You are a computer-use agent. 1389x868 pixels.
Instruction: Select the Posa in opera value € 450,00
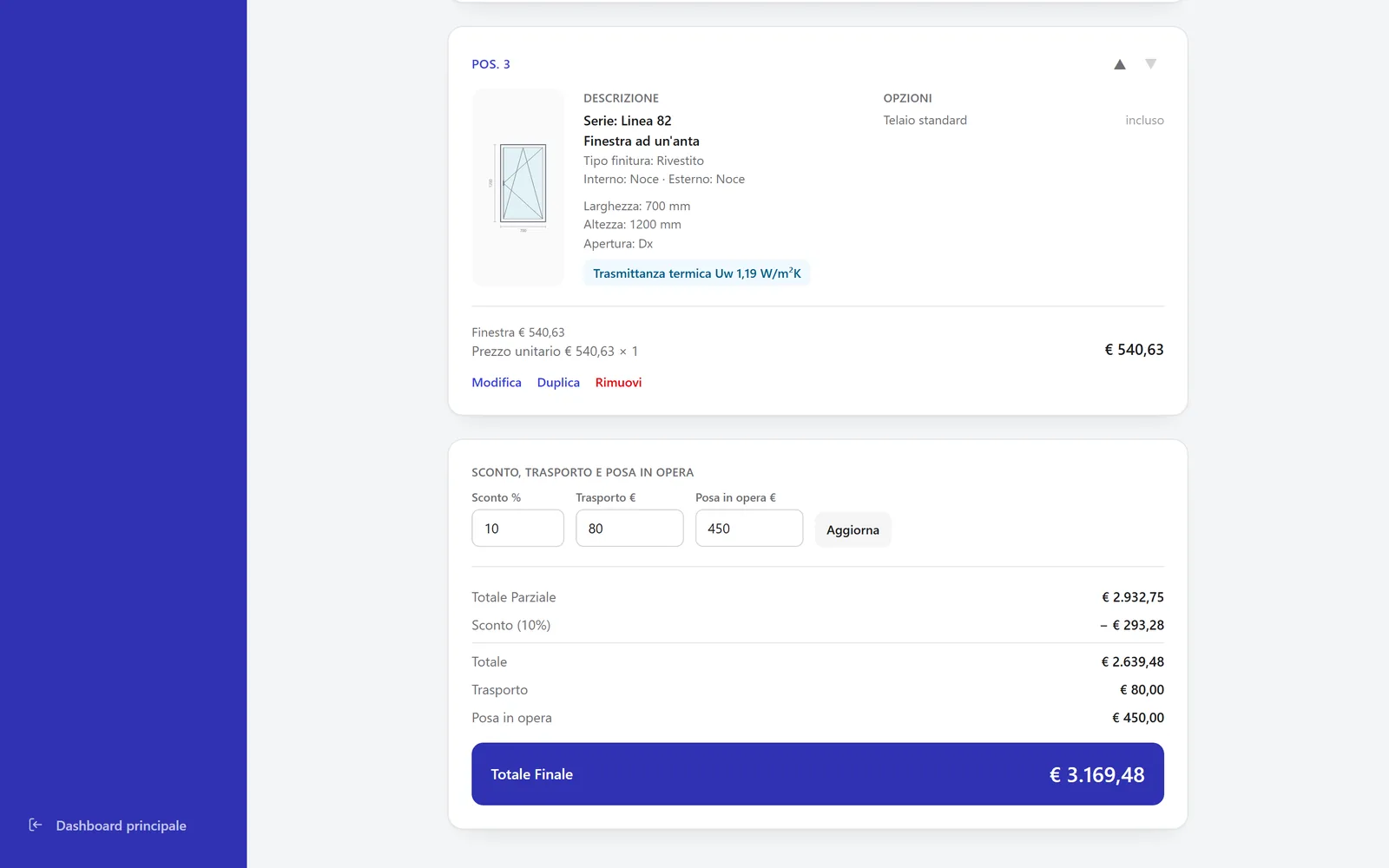click(1138, 718)
